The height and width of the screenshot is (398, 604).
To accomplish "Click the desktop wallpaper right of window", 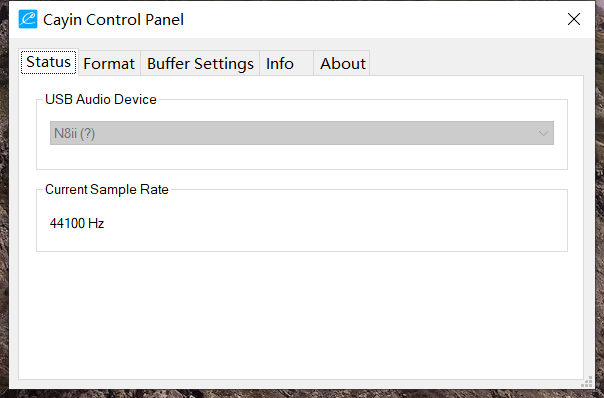I will 600,193.
